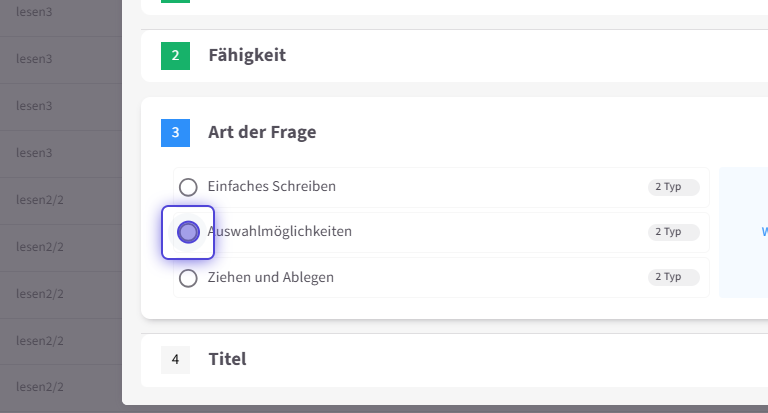Click the grey step 4 number badge

(x=175, y=359)
